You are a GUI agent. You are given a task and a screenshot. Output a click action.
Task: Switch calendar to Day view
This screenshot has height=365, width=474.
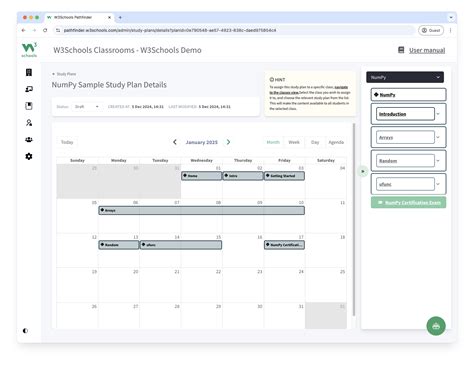[x=315, y=142]
